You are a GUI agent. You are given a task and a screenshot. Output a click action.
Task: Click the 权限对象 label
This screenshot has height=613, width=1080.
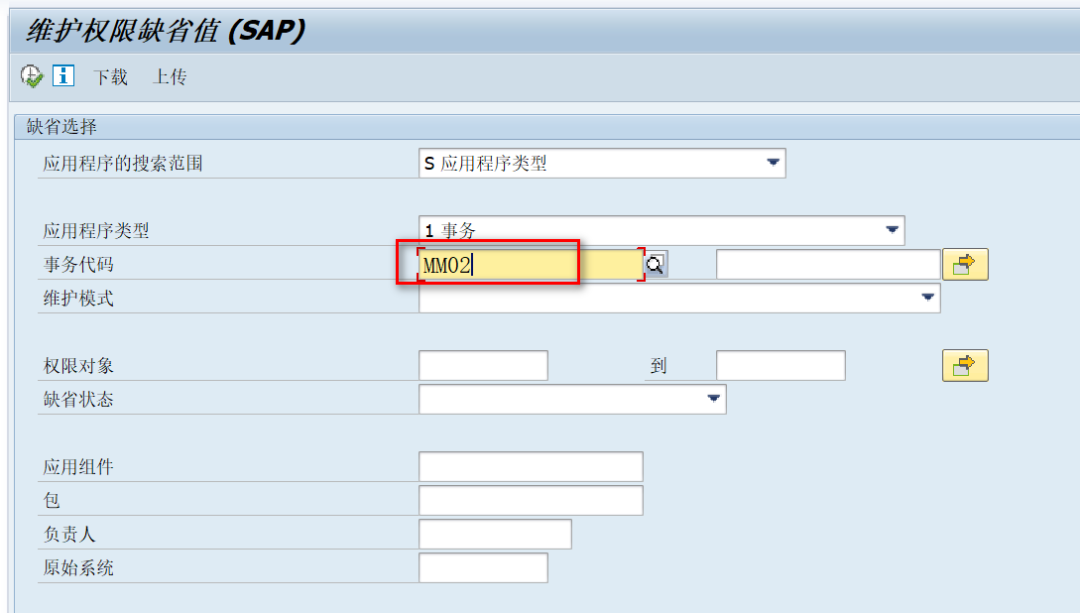78,366
